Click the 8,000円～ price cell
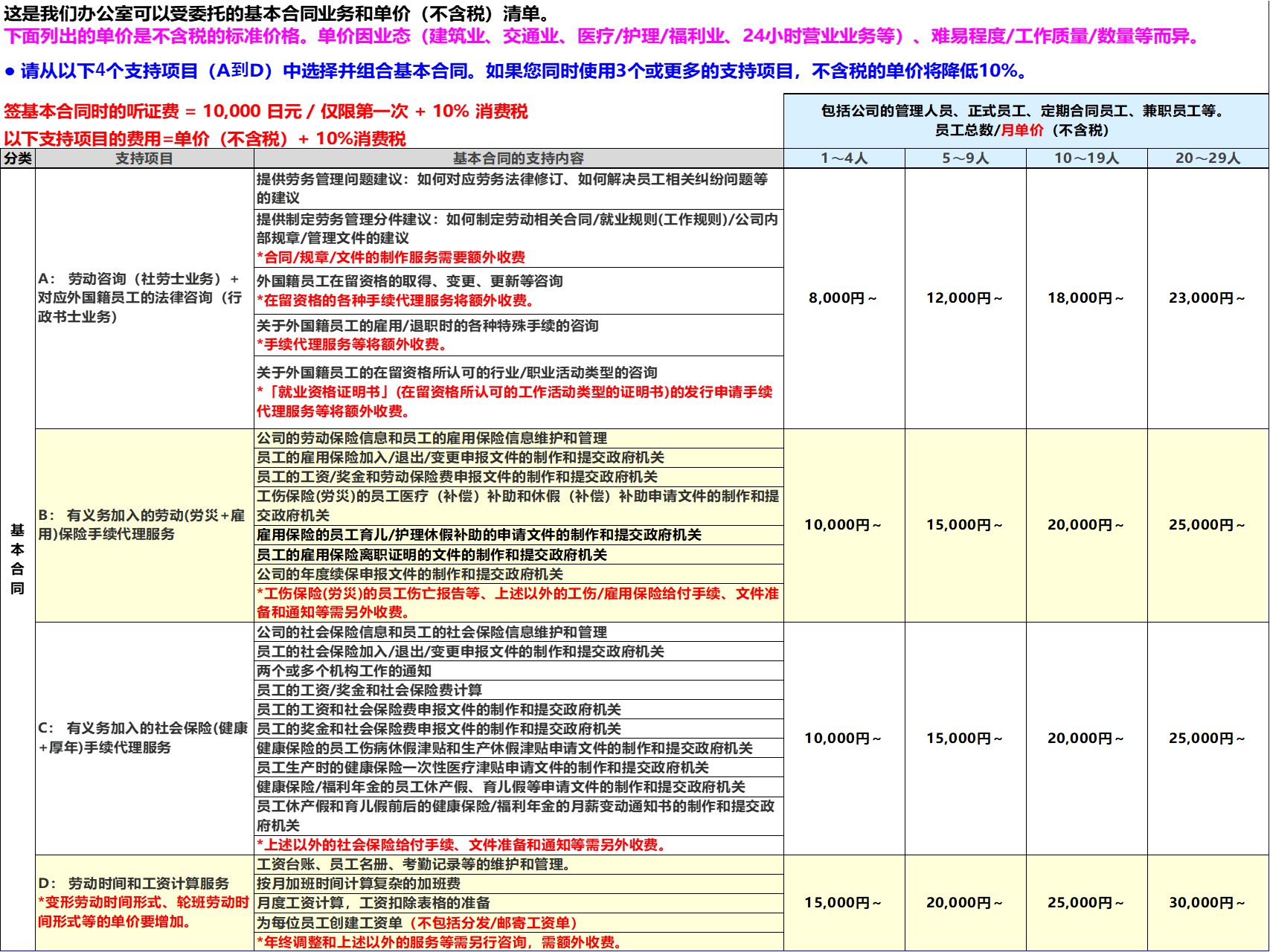The height and width of the screenshot is (952, 1270). (844, 298)
